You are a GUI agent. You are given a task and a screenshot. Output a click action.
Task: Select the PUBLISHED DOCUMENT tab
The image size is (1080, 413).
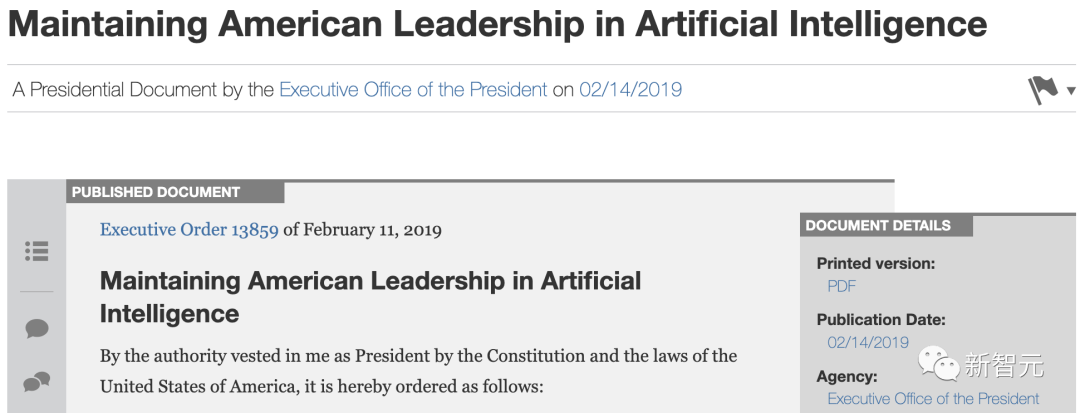(156, 192)
